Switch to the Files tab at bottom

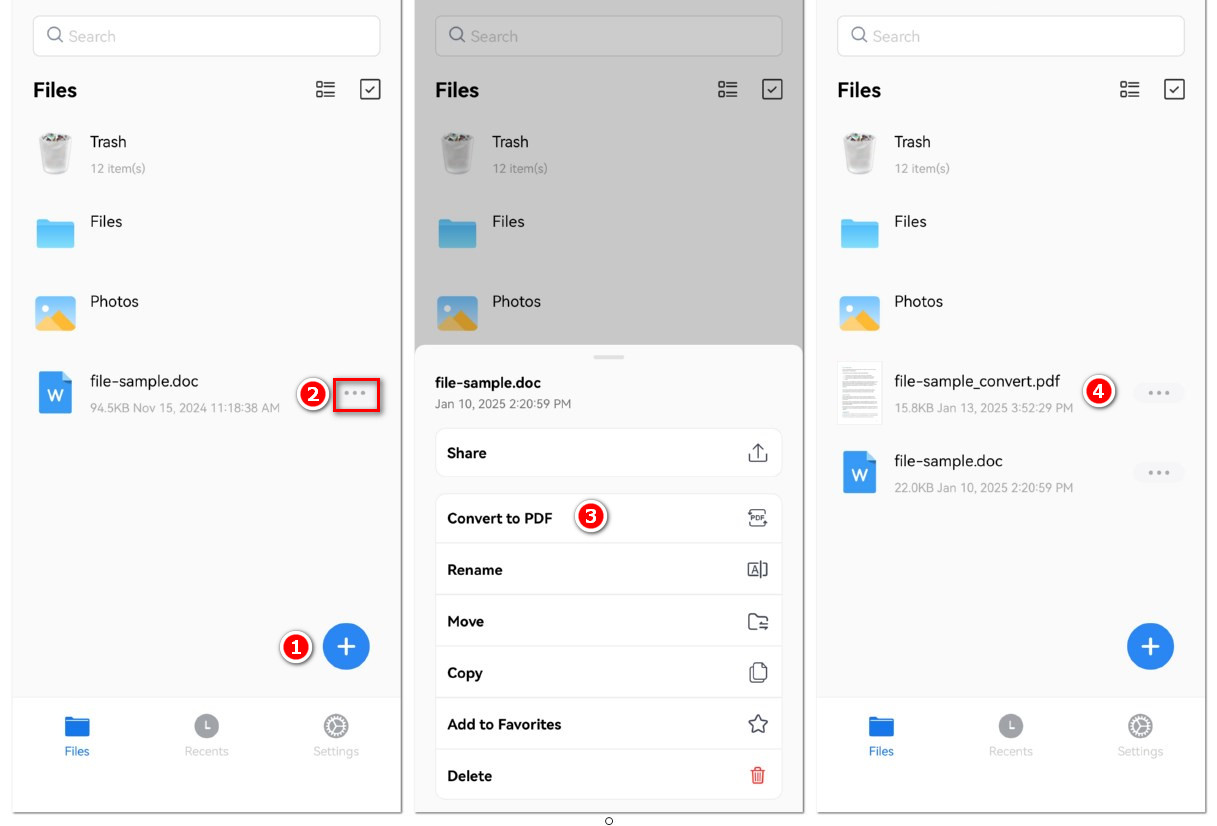click(76, 737)
